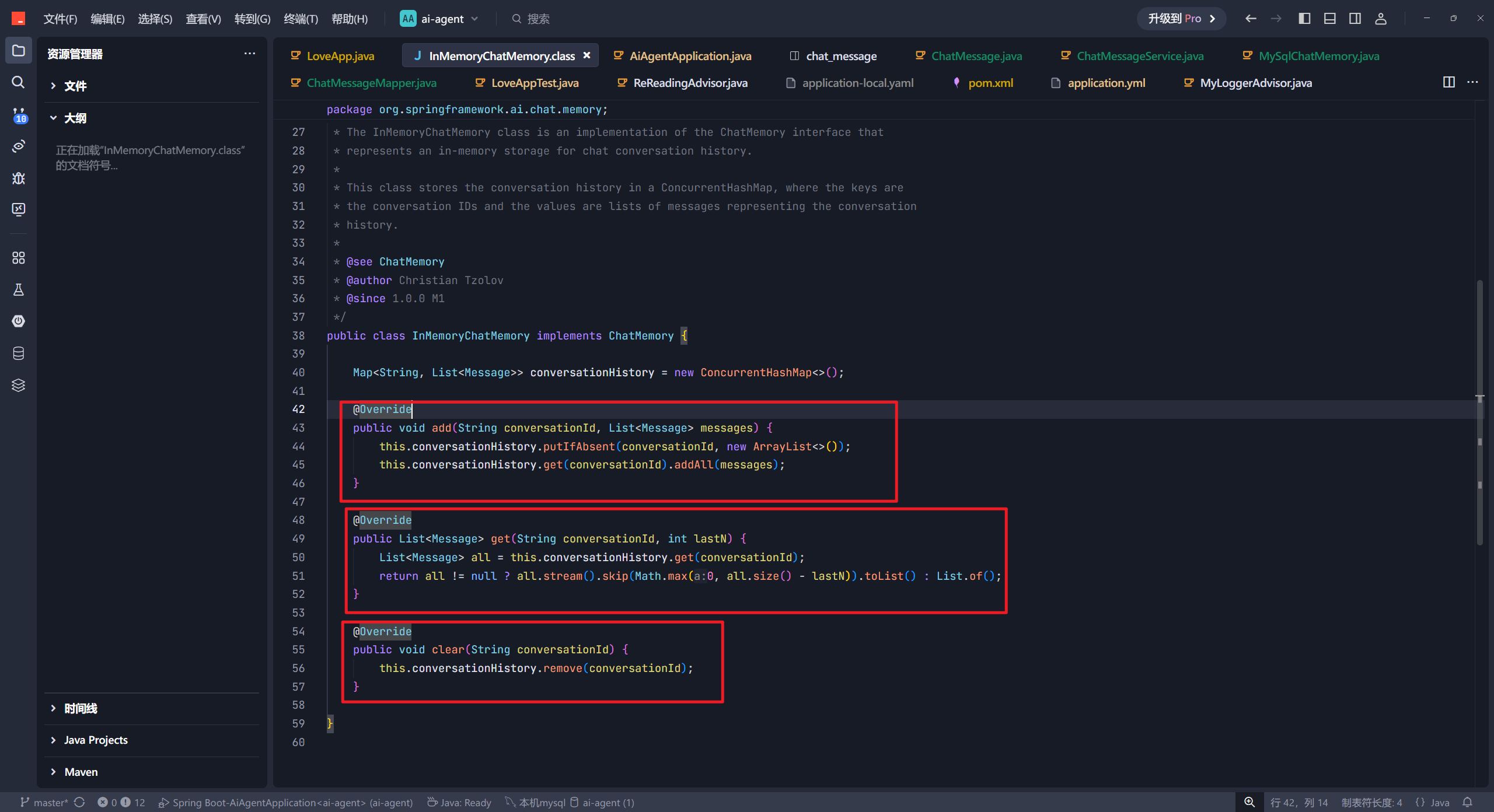This screenshot has width=1494, height=812.
Task: Toggle the primary sidebar layout button
Action: click(x=1304, y=19)
